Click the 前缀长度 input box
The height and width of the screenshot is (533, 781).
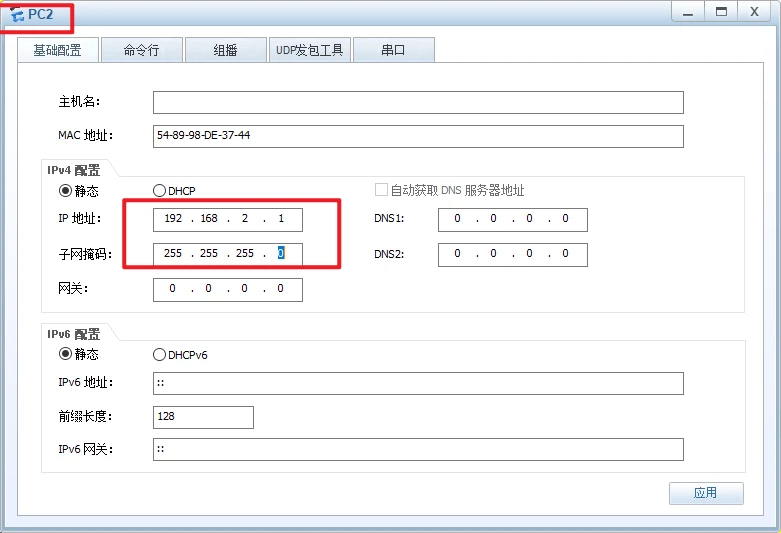coord(203,417)
